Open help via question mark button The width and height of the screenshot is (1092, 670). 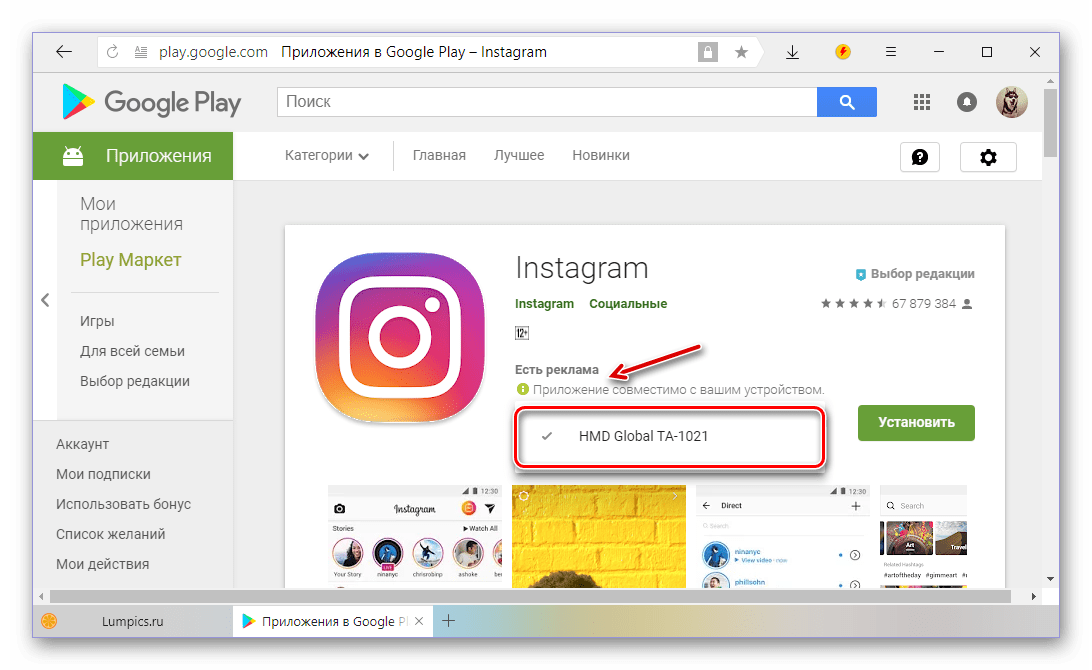point(920,157)
